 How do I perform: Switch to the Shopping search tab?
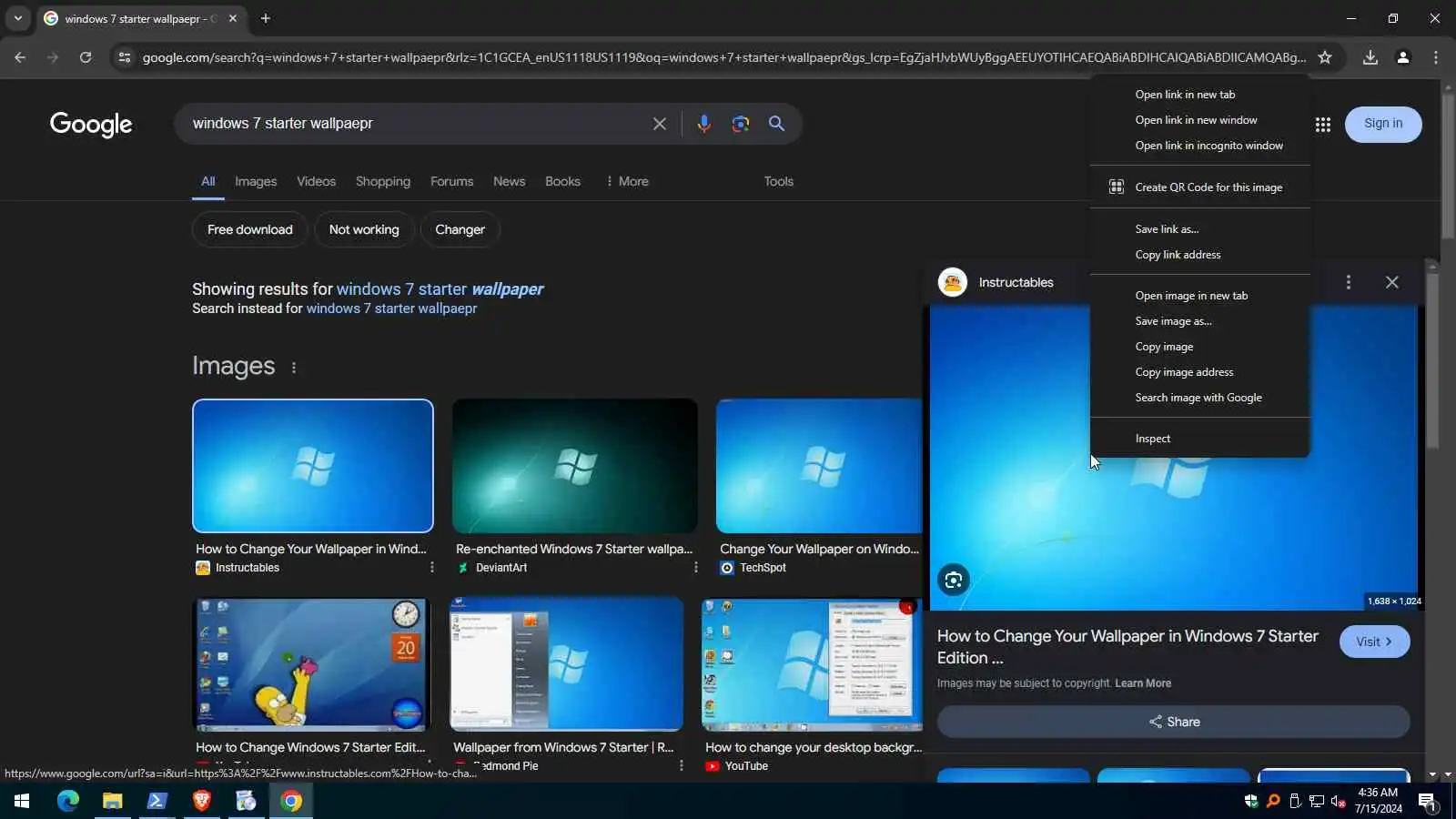pyautogui.click(x=383, y=181)
